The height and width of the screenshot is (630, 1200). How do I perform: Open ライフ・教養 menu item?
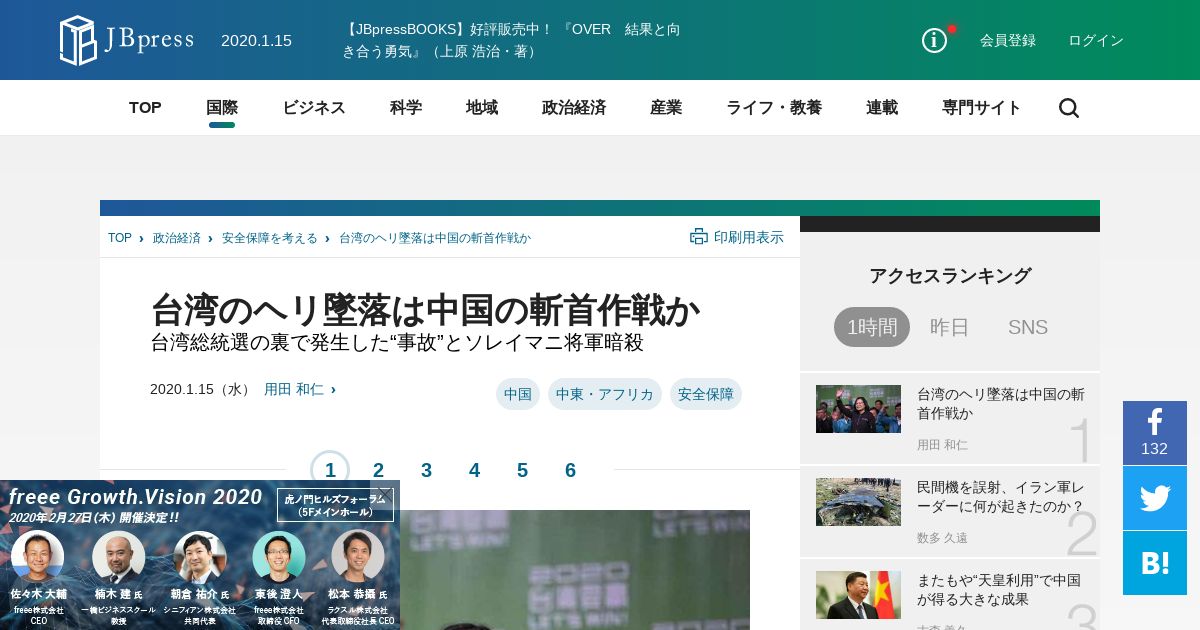point(774,108)
